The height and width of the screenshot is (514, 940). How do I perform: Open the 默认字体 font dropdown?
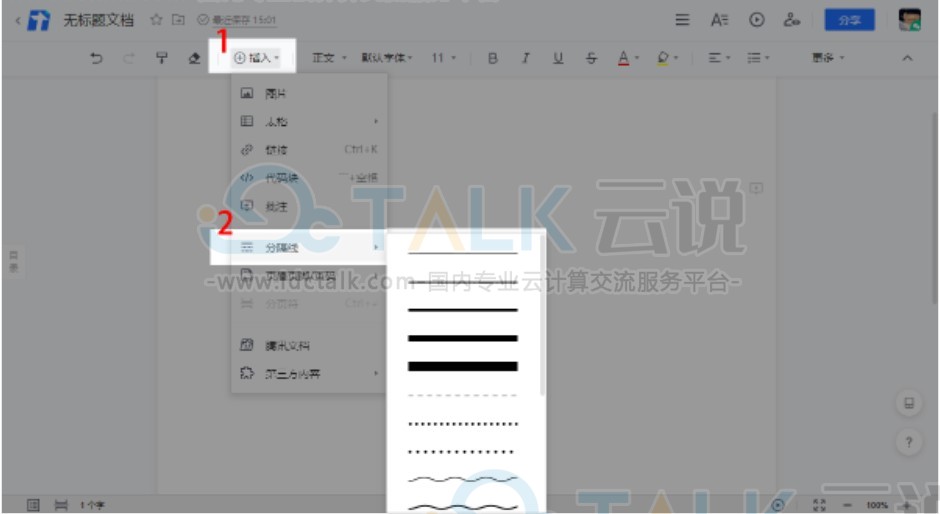click(387, 58)
